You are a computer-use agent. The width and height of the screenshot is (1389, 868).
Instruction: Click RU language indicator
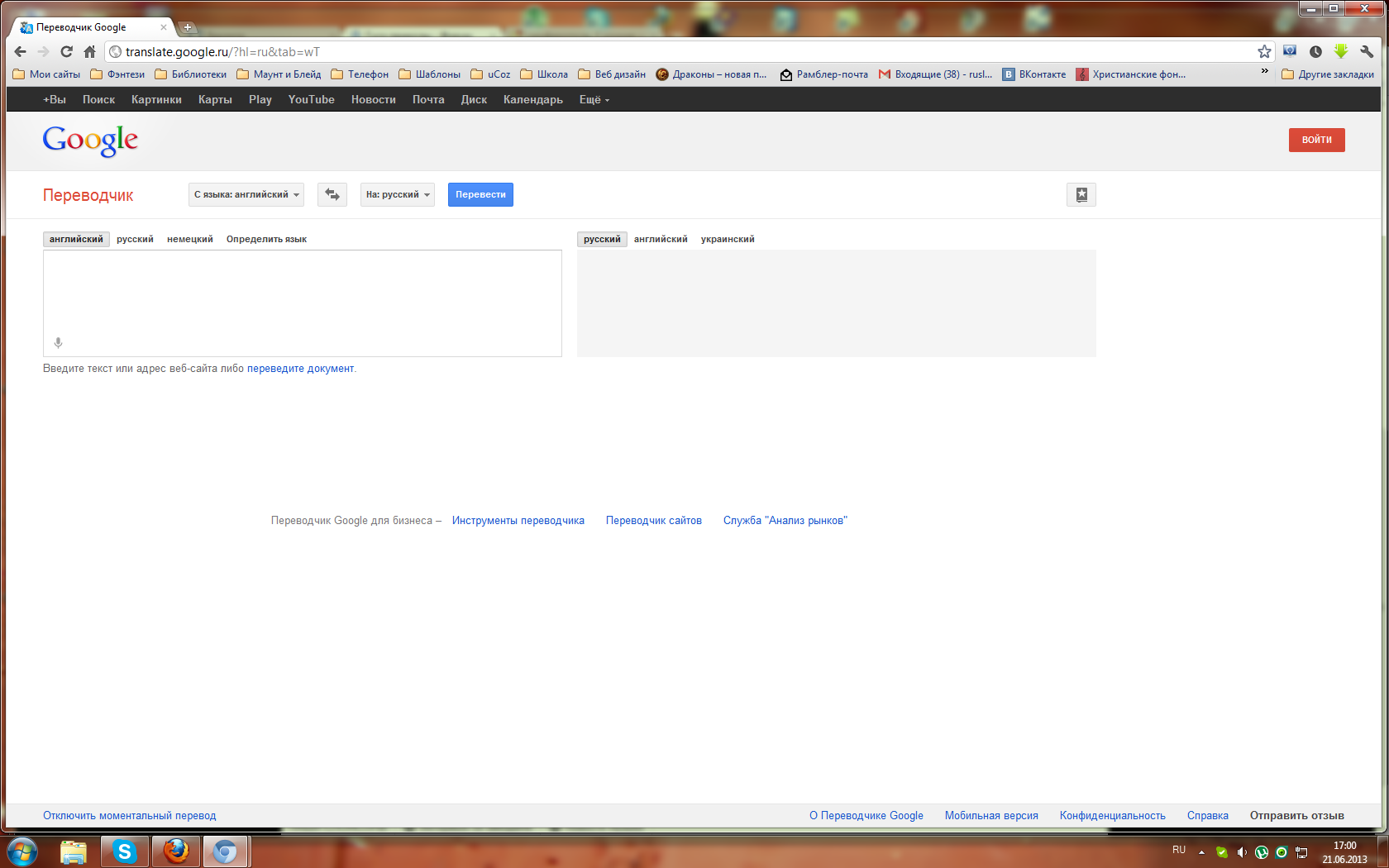[1179, 850]
